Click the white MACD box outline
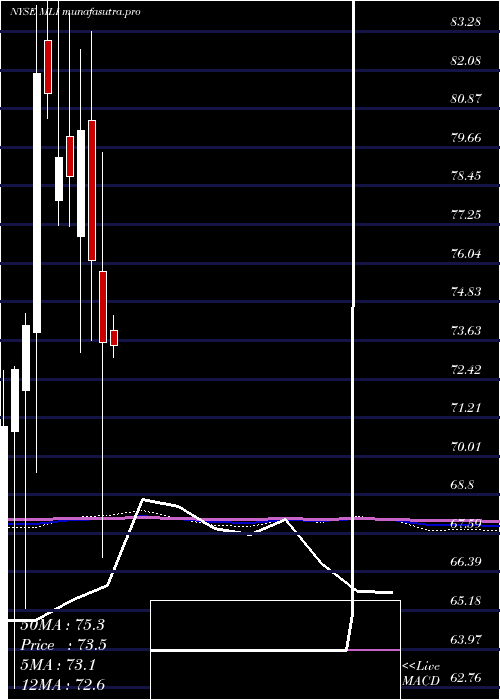 [275, 650]
